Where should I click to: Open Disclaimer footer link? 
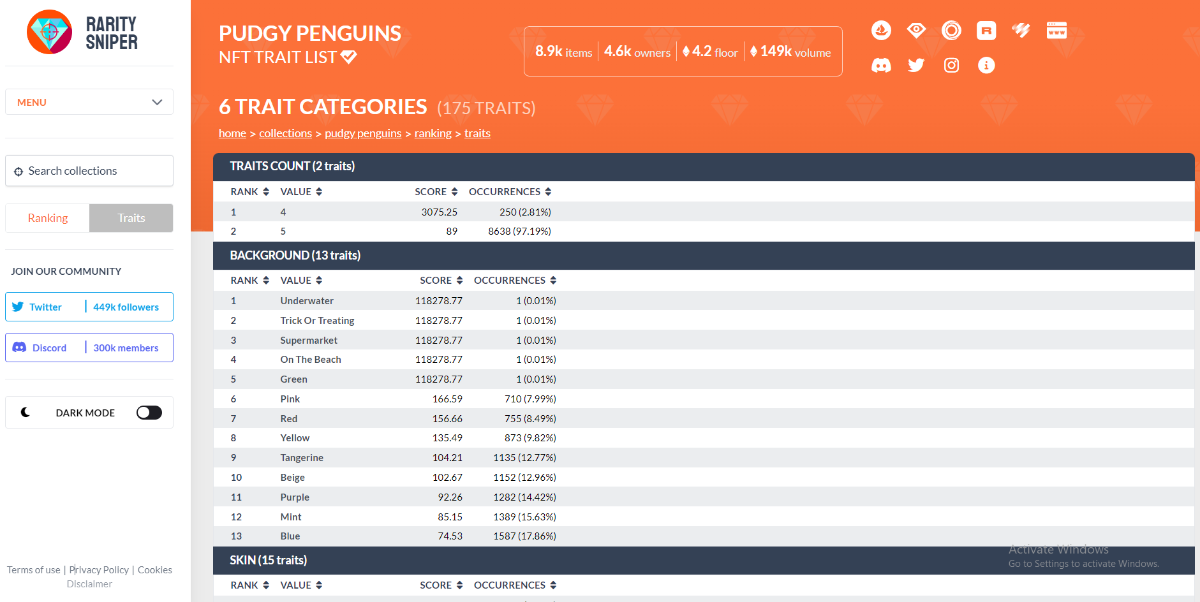[89, 584]
